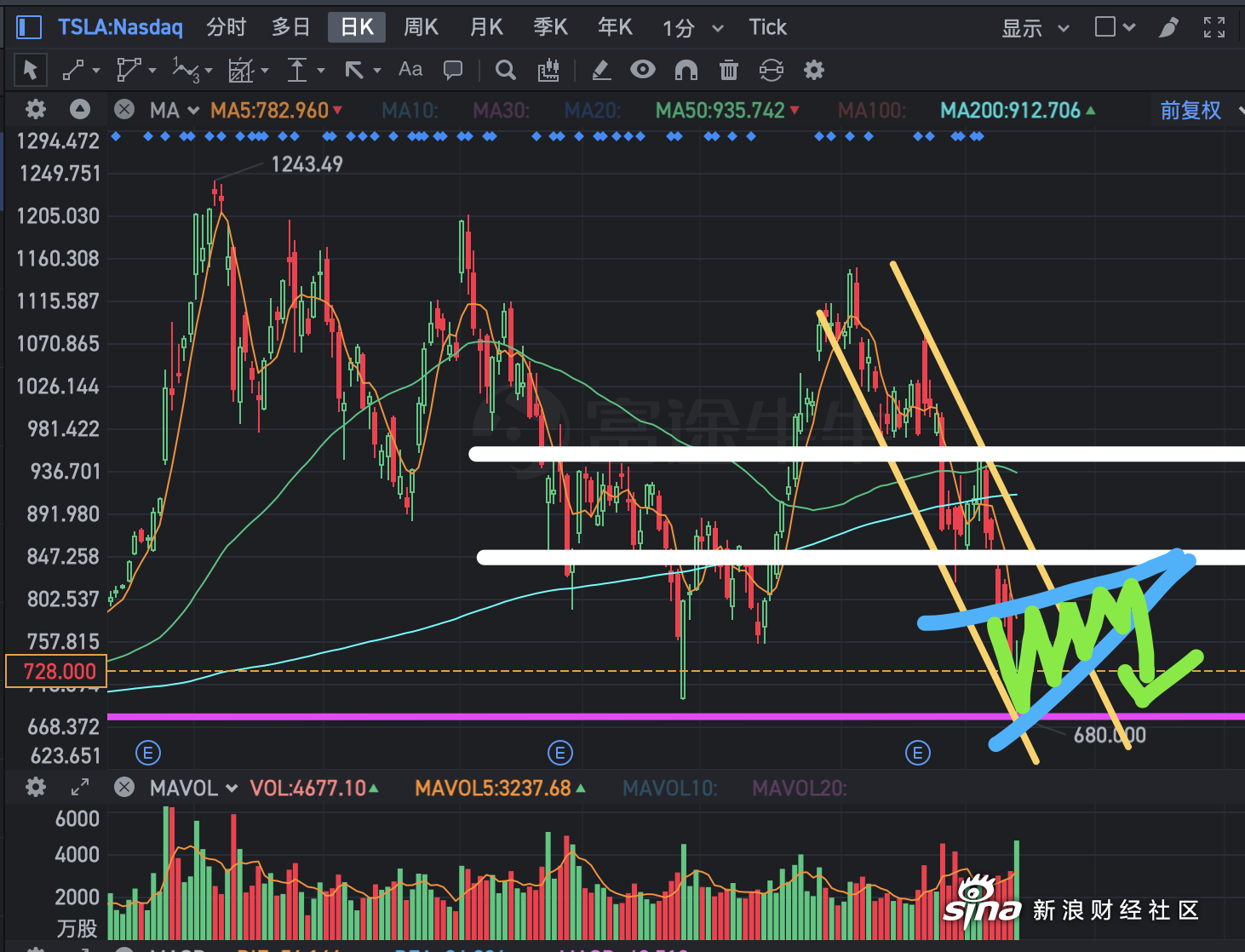Select the trend line drawing tool

click(73, 70)
